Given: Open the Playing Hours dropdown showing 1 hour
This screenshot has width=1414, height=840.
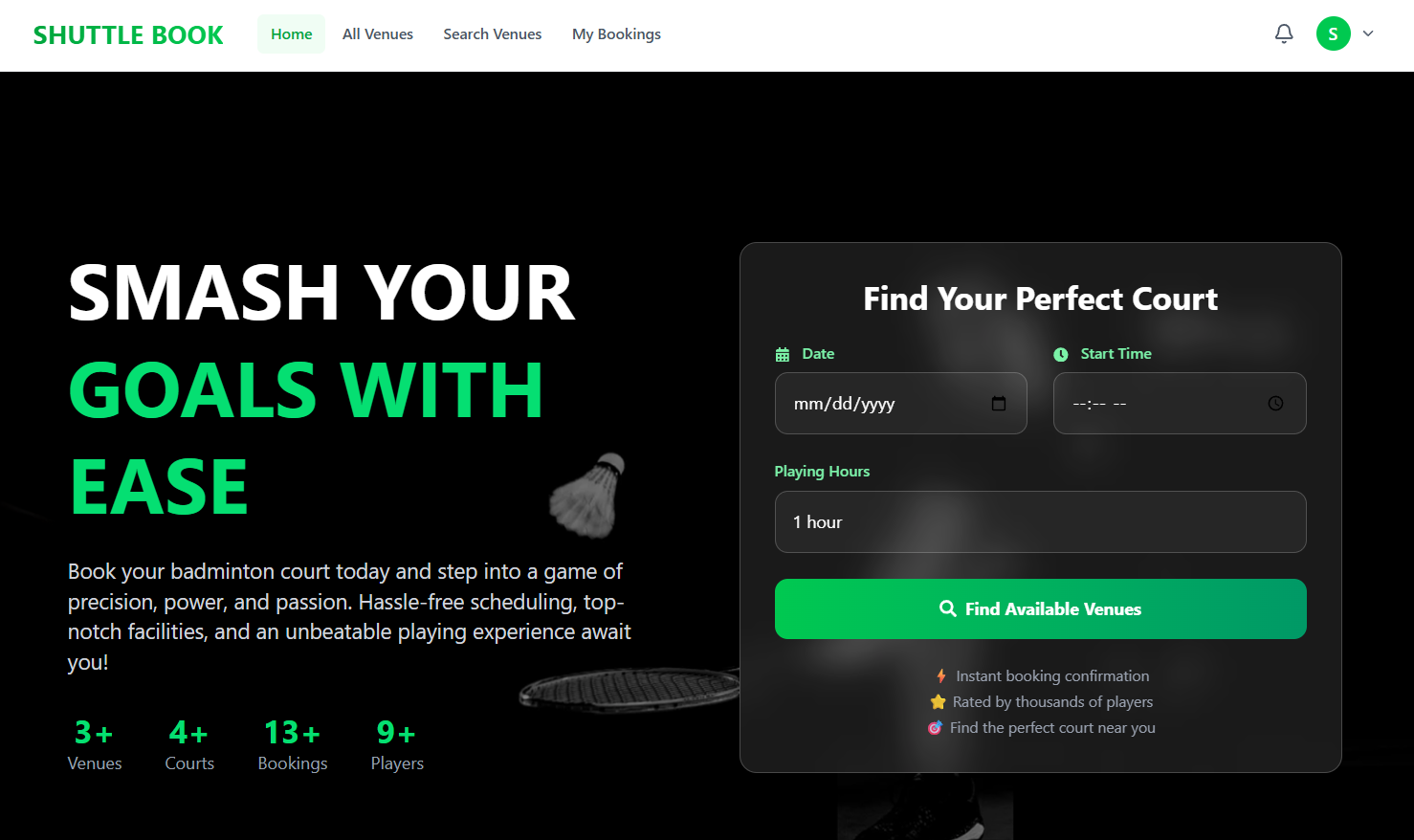Looking at the screenshot, I should 1040,521.
